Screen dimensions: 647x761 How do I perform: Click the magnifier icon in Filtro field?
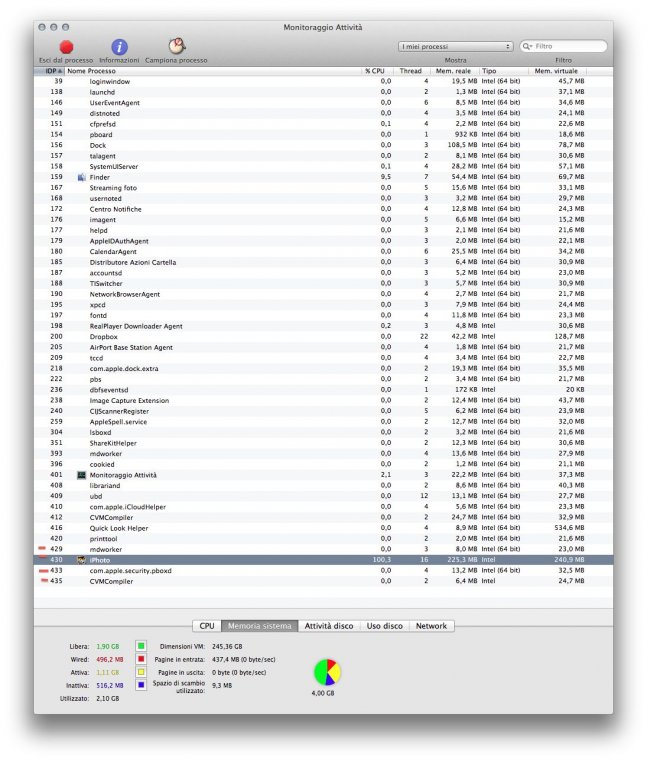(x=527, y=47)
